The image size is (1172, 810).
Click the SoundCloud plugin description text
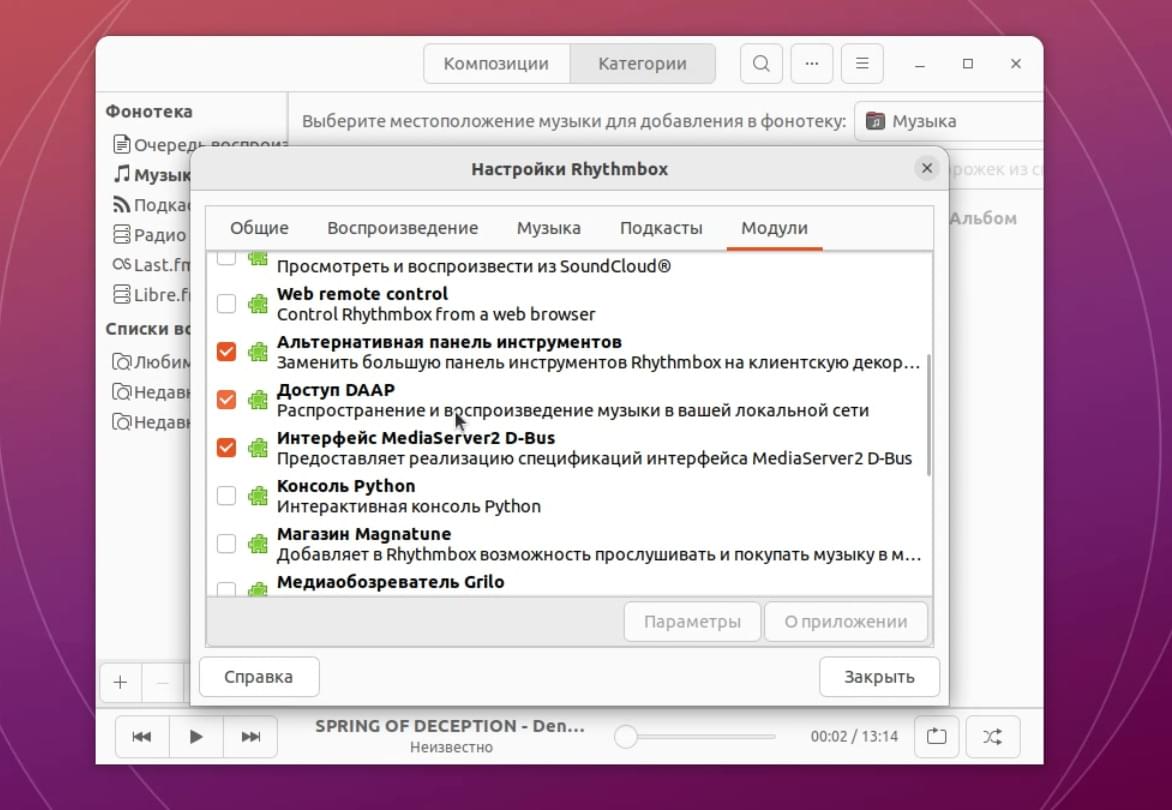pyautogui.click(x=474, y=266)
